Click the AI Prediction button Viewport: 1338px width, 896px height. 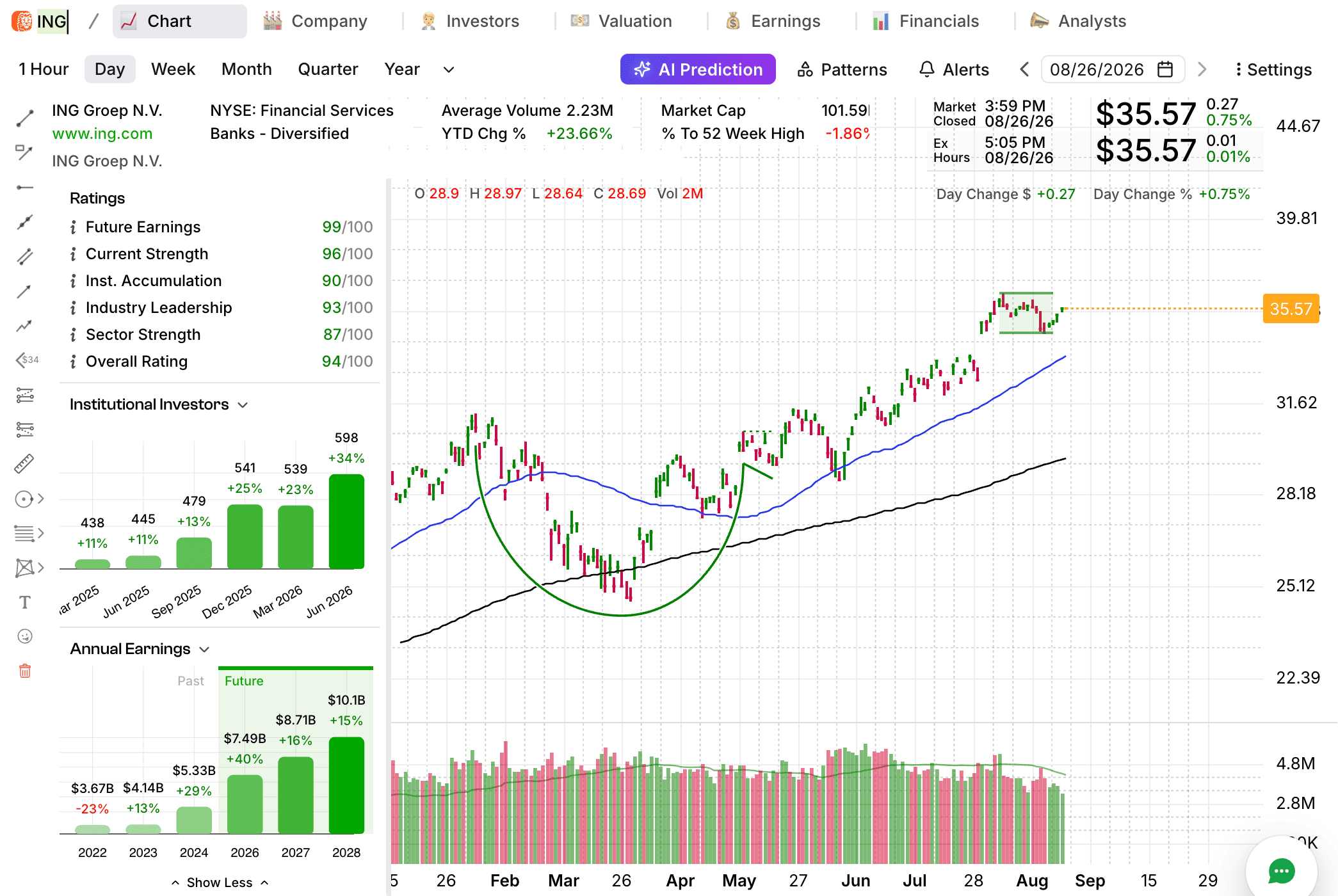[698, 69]
